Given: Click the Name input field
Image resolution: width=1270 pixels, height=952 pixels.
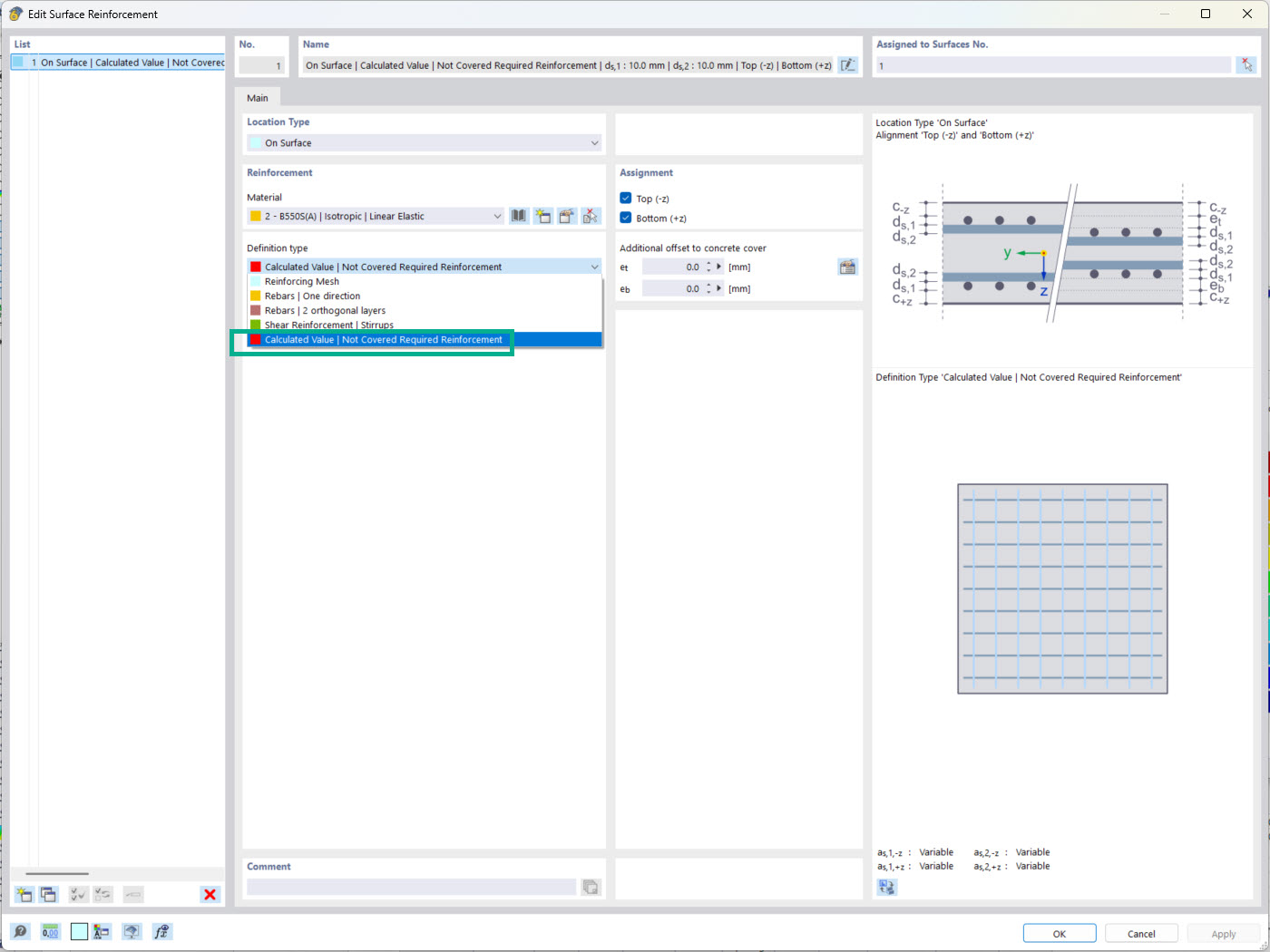Looking at the screenshot, I should pyautogui.click(x=568, y=65).
